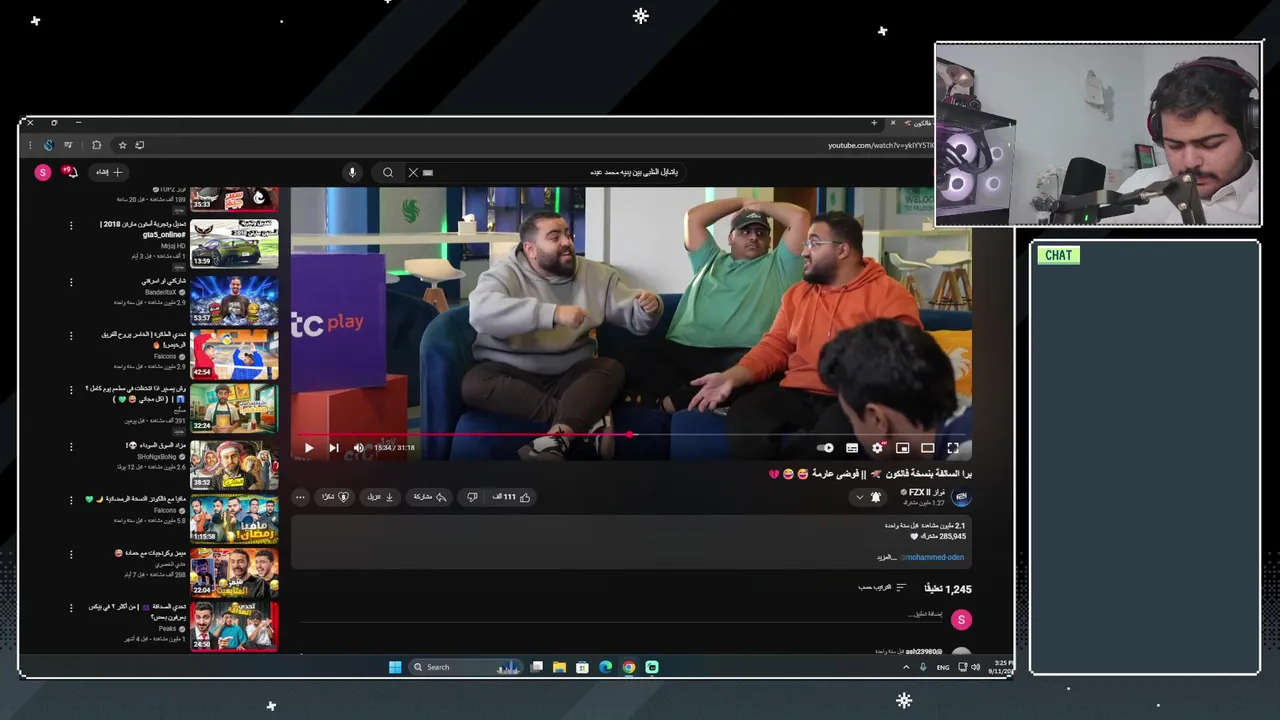Open the sort comments dropdown
The height and width of the screenshot is (720, 1280).
[x=882, y=588]
